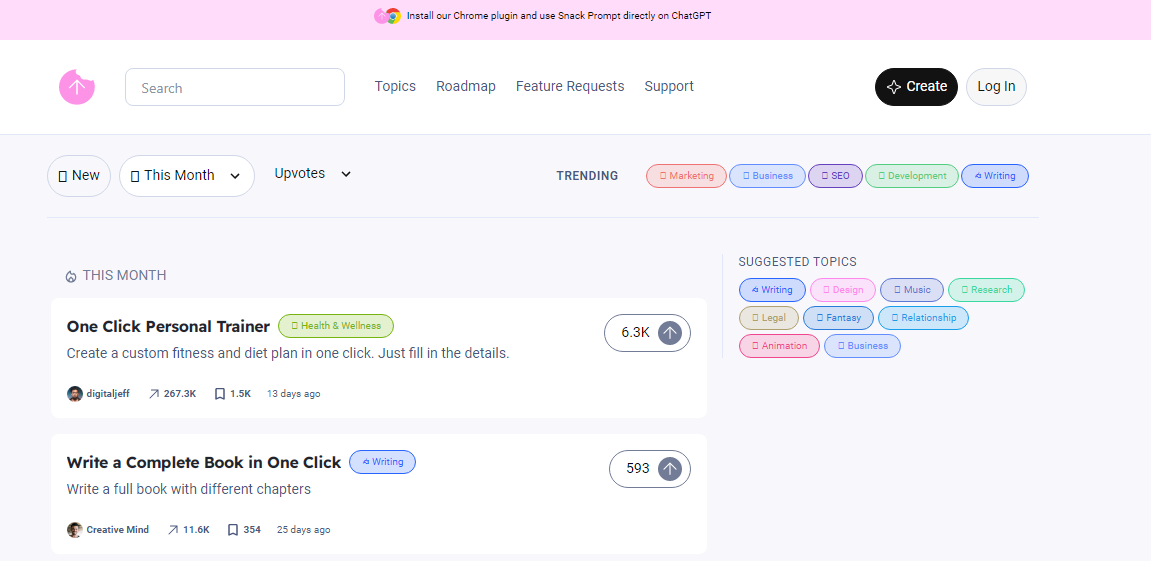
Task: Click the Health & Wellness tag
Action: click(x=336, y=326)
